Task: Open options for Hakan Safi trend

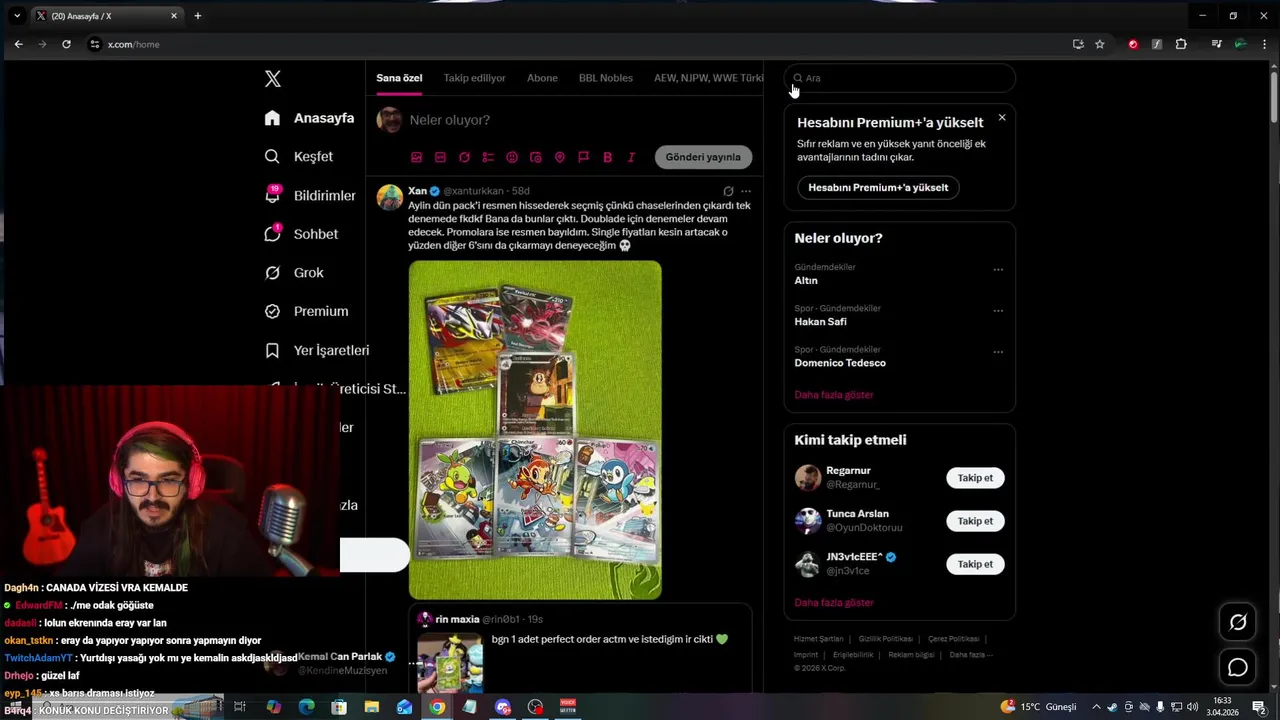Action: coord(998,311)
